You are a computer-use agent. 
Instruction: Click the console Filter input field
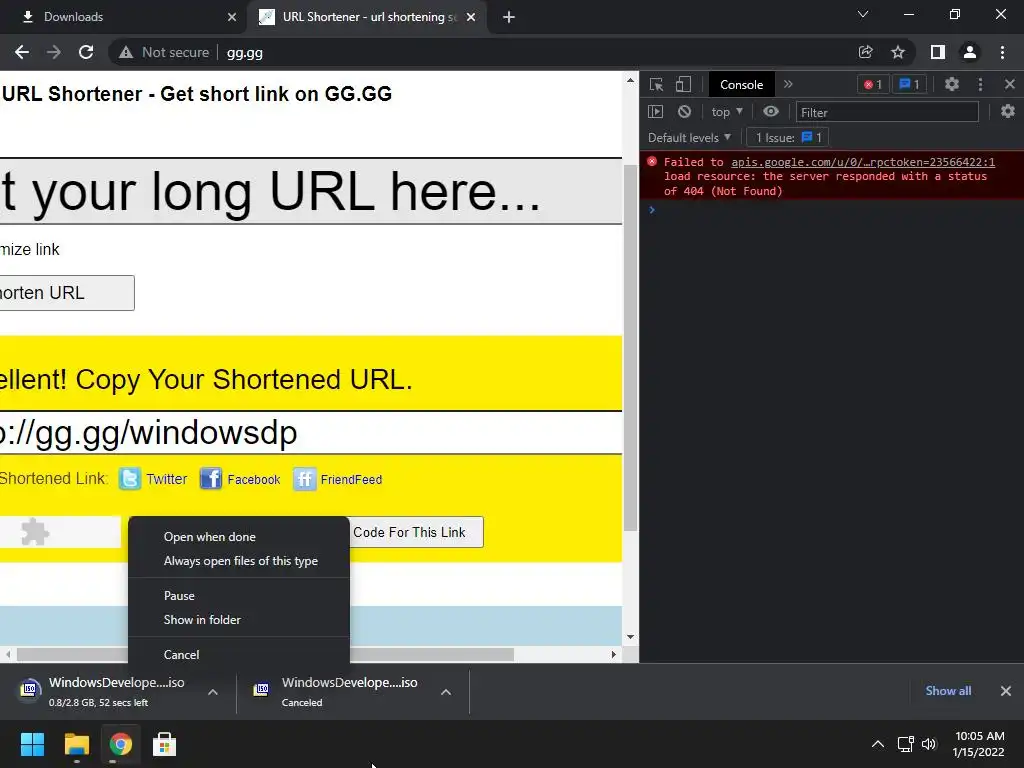coord(887,112)
